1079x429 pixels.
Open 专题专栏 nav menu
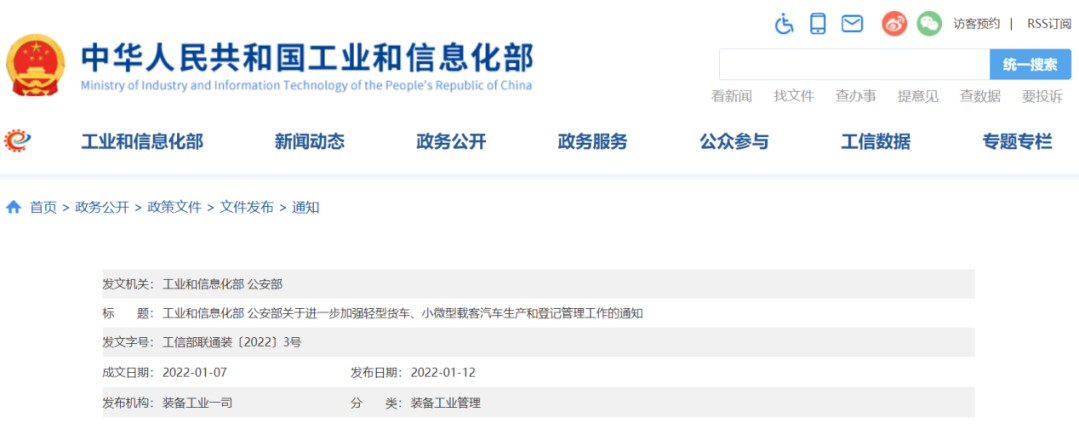[x=1017, y=143]
